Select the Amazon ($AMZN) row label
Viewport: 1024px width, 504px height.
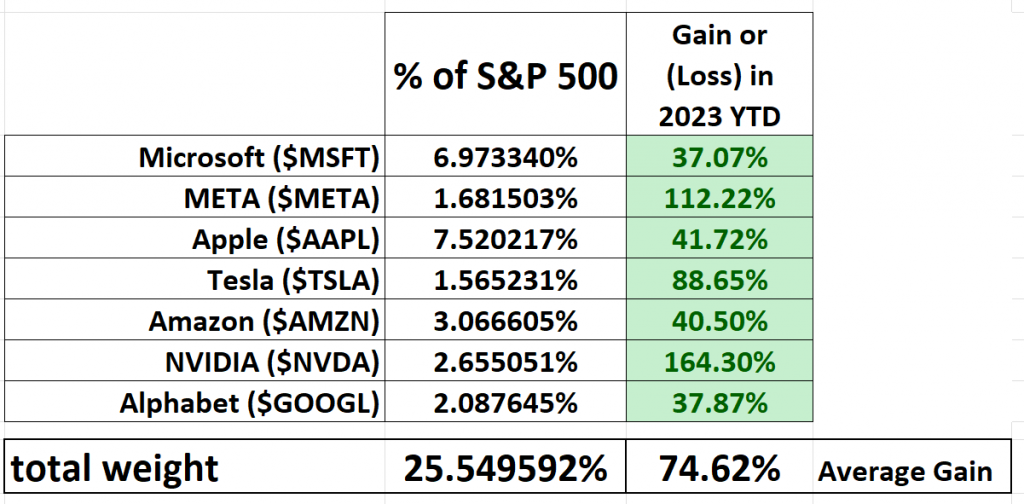pos(265,322)
